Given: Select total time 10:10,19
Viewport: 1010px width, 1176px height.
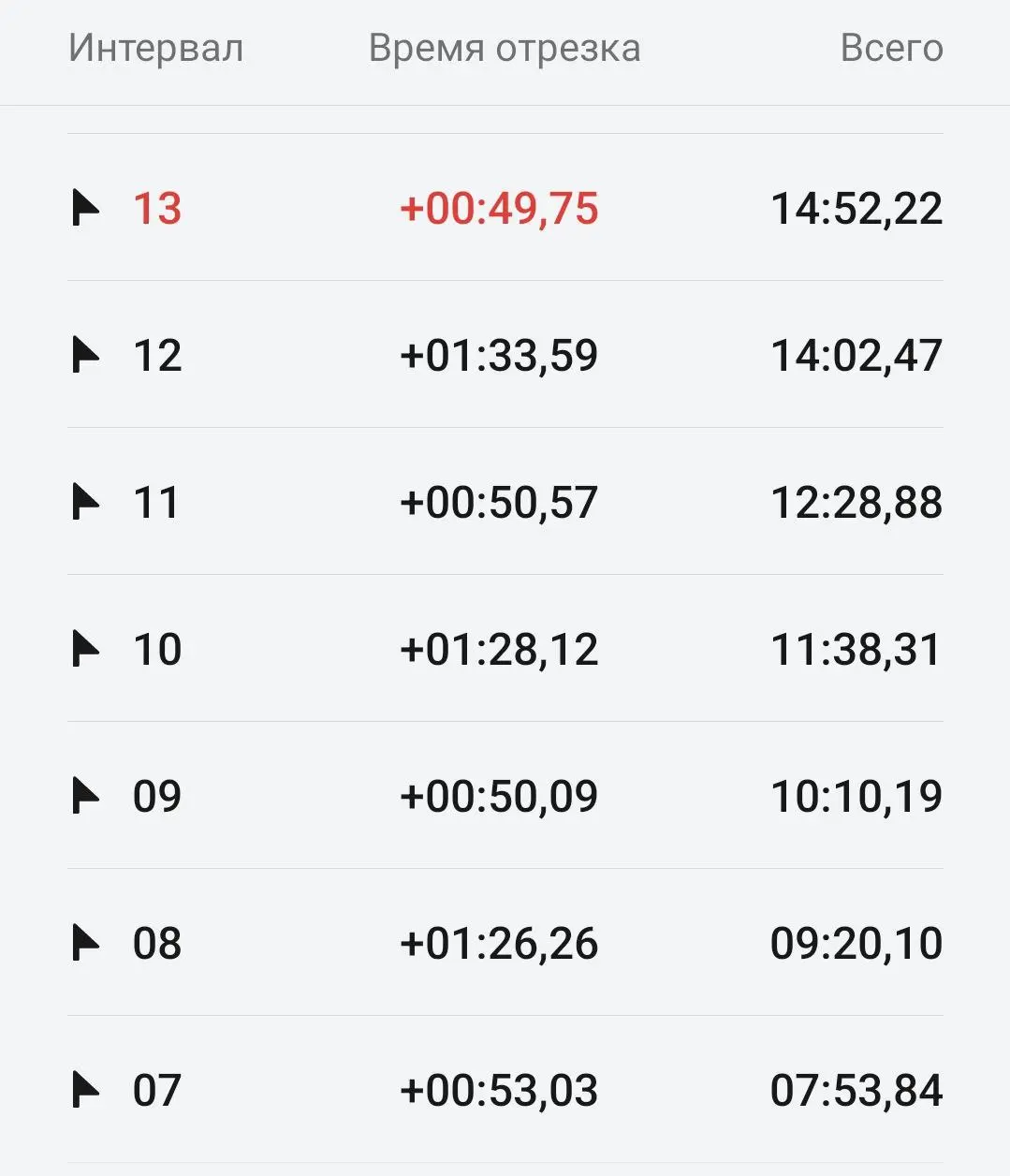Looking at the screenshot, I should [856, 796].
